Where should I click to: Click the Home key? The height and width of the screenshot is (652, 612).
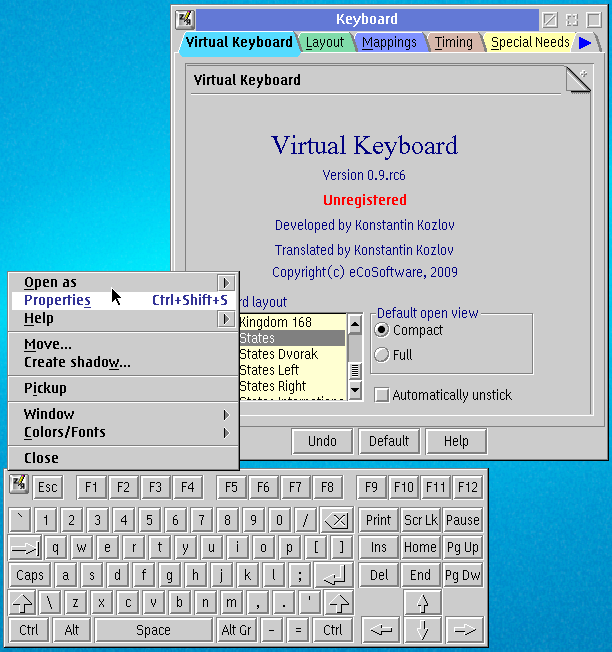click(420, 548)
